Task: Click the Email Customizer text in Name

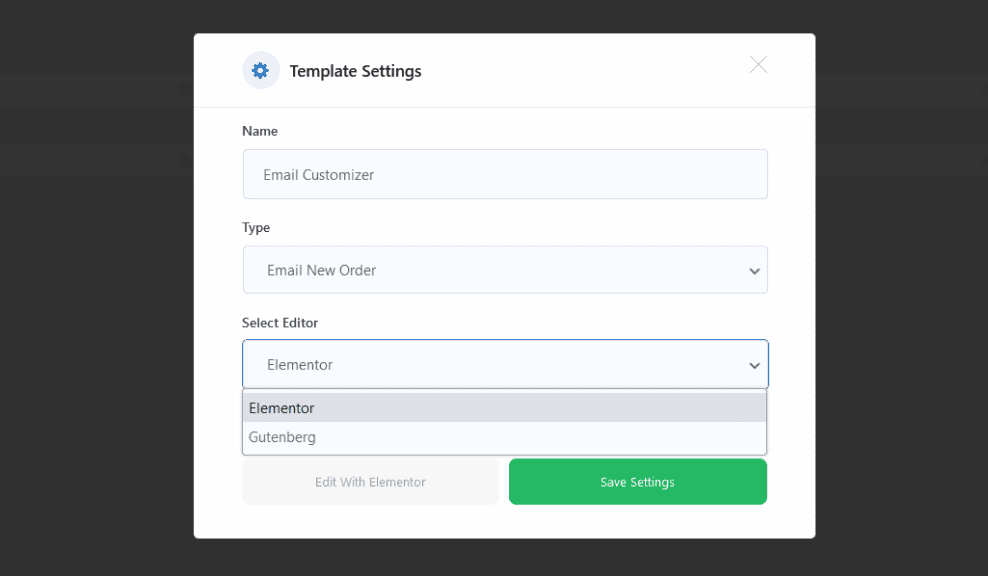Action: tap(318, 175)
